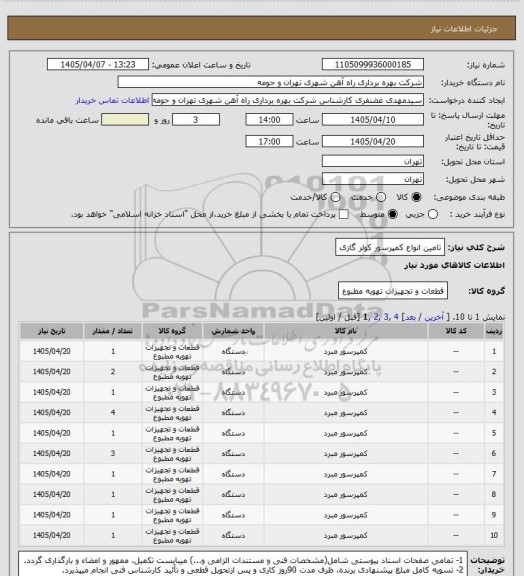Screen dimensions: 524x576
Task: Click the ردیف column header
Action: coord(494,331)
